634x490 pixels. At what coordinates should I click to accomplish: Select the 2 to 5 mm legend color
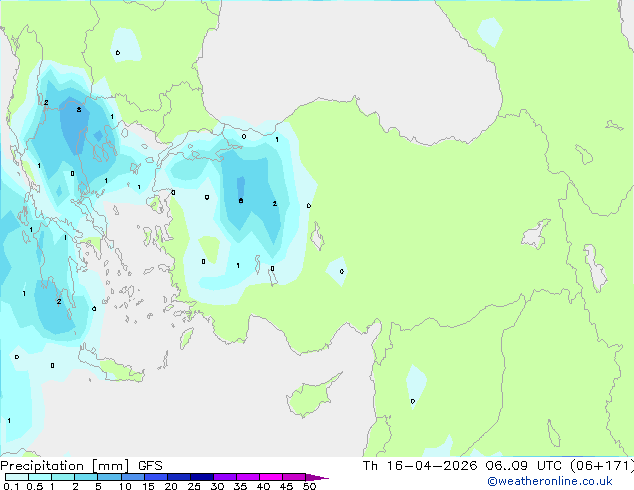point(86,477)
